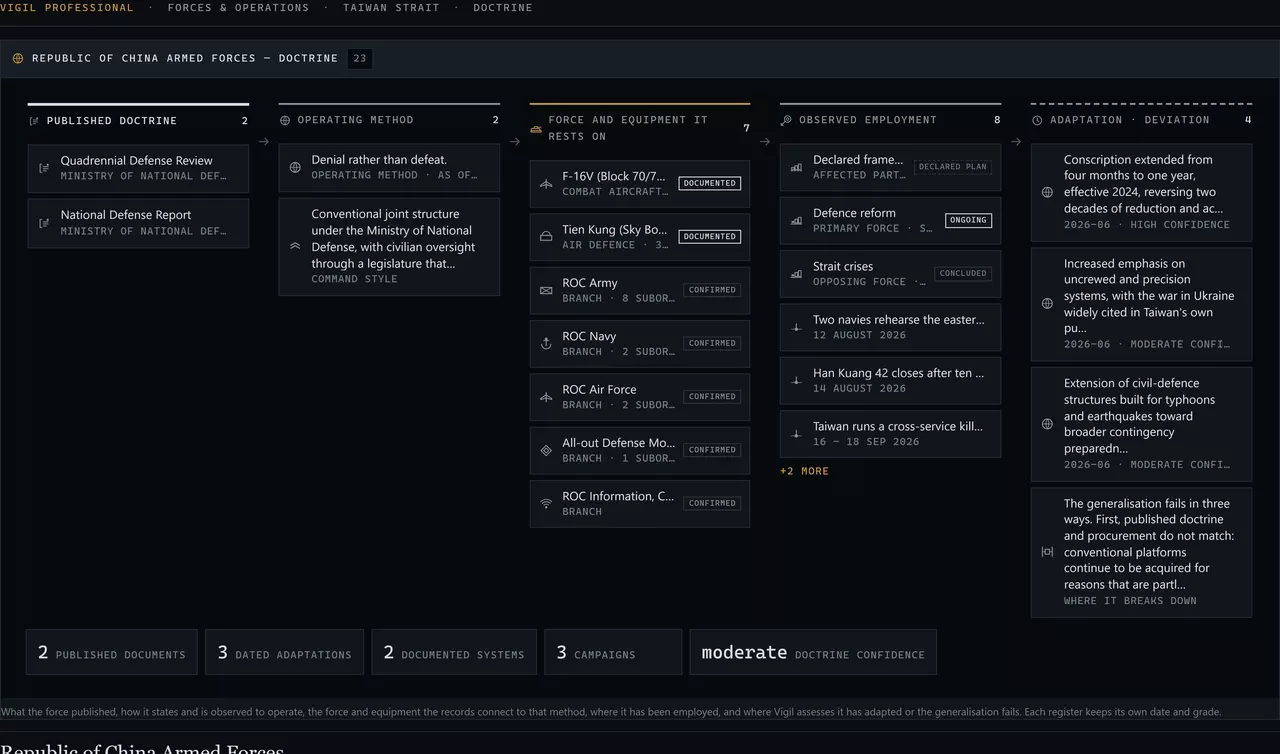Click the envelope icon on ROC Army card
Screen dimensions: 1280x754
(x=546, y=290)
